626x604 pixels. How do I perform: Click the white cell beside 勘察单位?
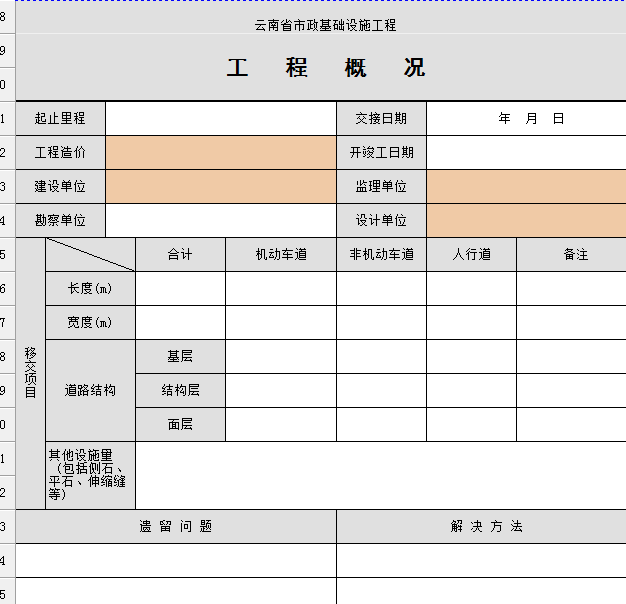(220, 220)
